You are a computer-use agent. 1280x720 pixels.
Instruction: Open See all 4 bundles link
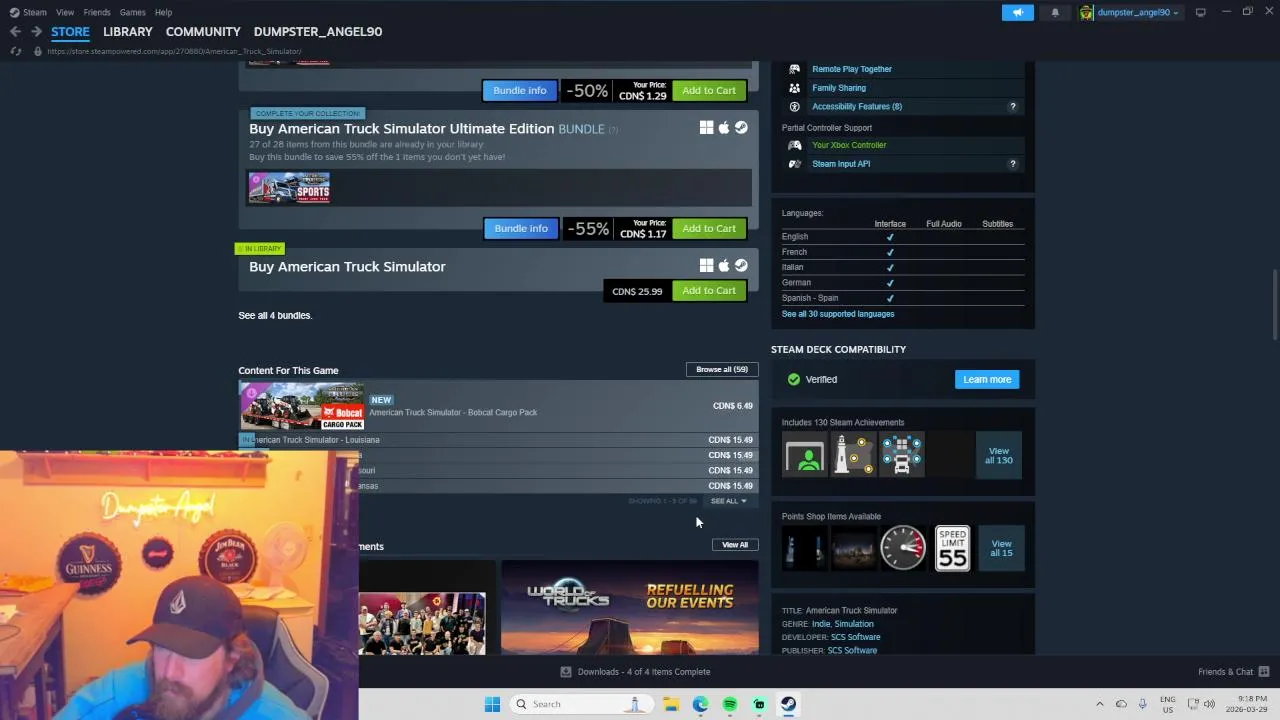click(275, 315)
